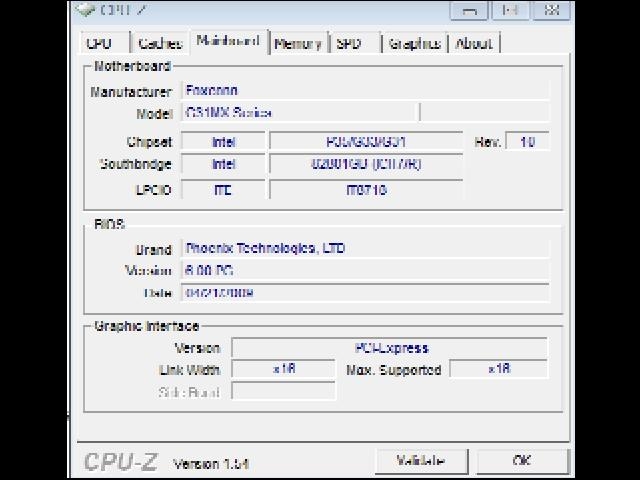Click the chipset Rev. value box

pos(527,142)
